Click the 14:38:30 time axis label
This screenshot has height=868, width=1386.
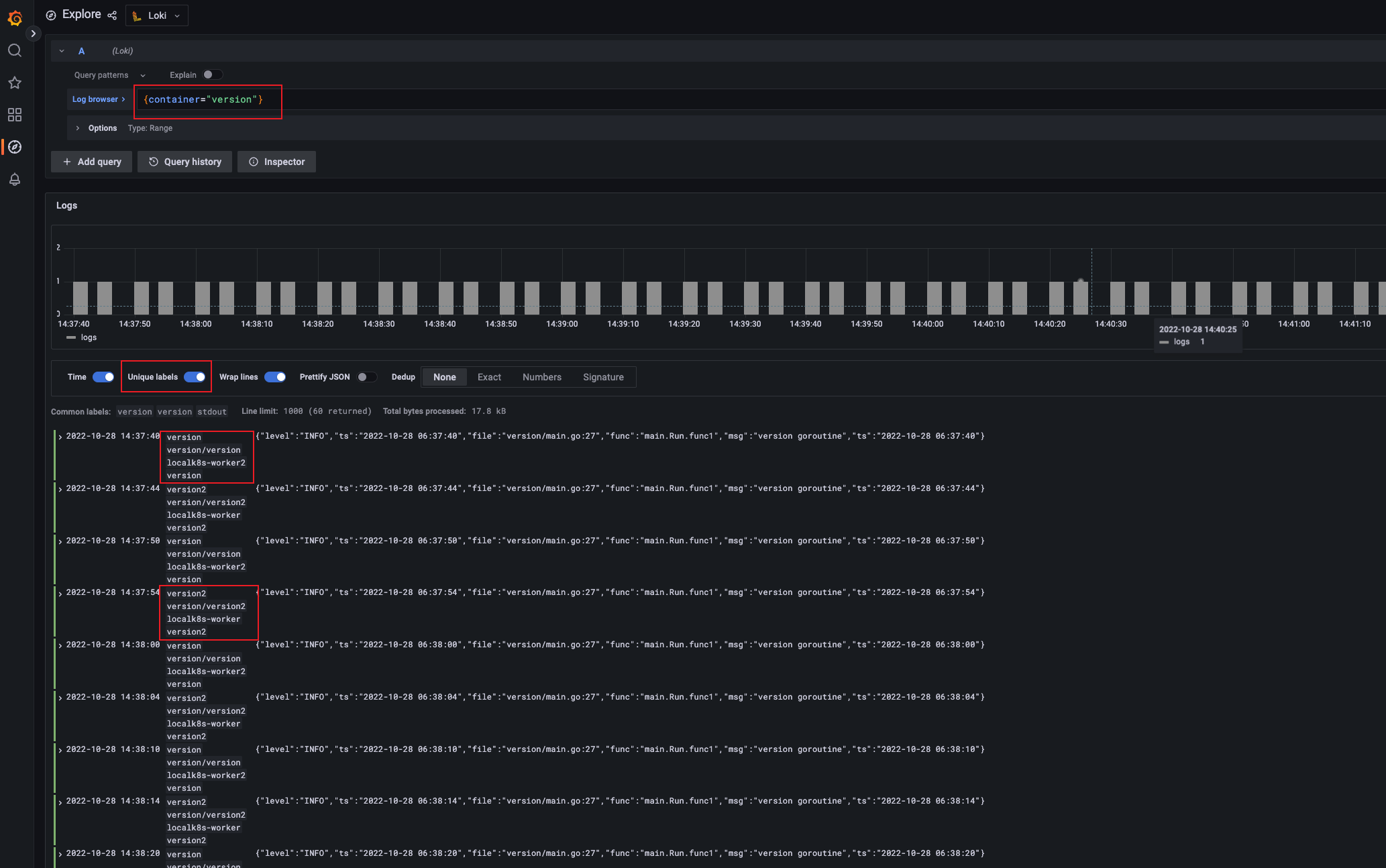point(379,324)
